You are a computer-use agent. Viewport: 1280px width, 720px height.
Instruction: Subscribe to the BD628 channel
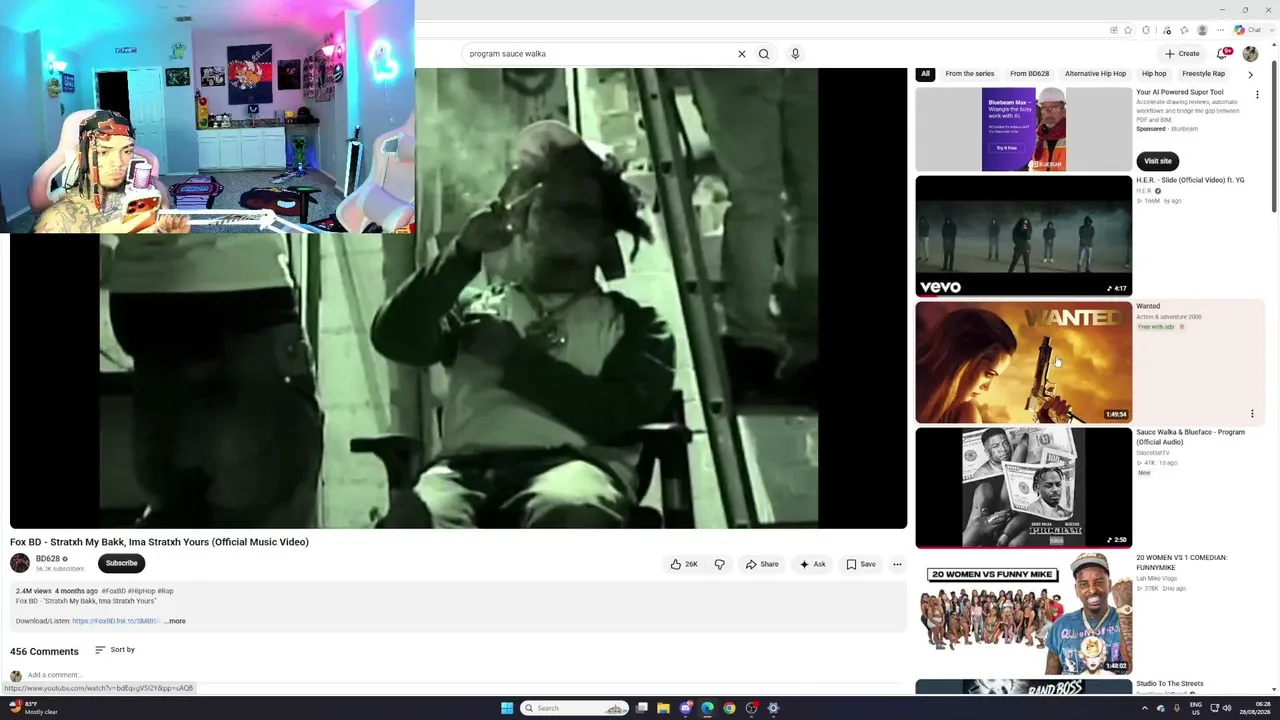[121, 563]
